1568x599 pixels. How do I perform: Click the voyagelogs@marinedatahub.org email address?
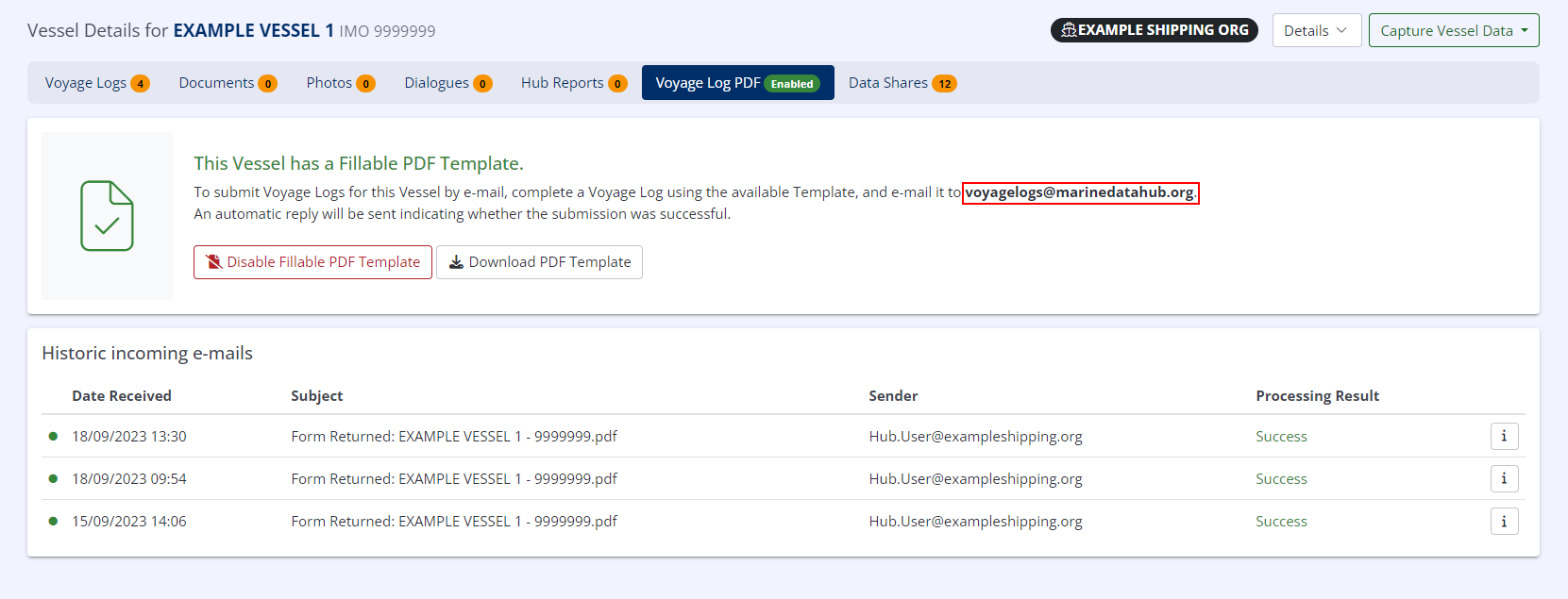[1079, 192]
